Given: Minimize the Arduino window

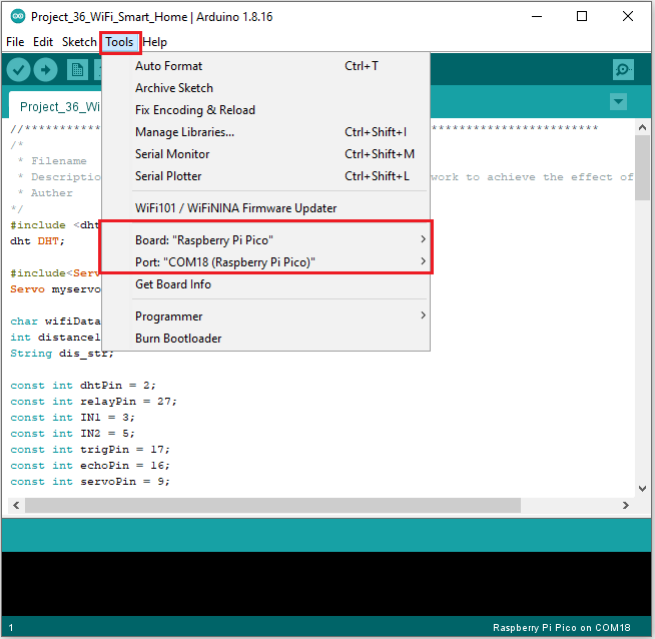Looking at the screenshot, I should (536, 17).
